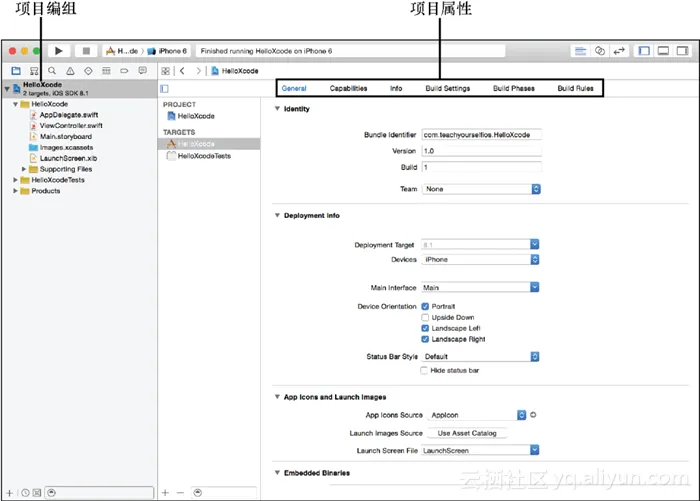
Task: Select the HelloXcodeTests target
Action: (x=204, y=156)
